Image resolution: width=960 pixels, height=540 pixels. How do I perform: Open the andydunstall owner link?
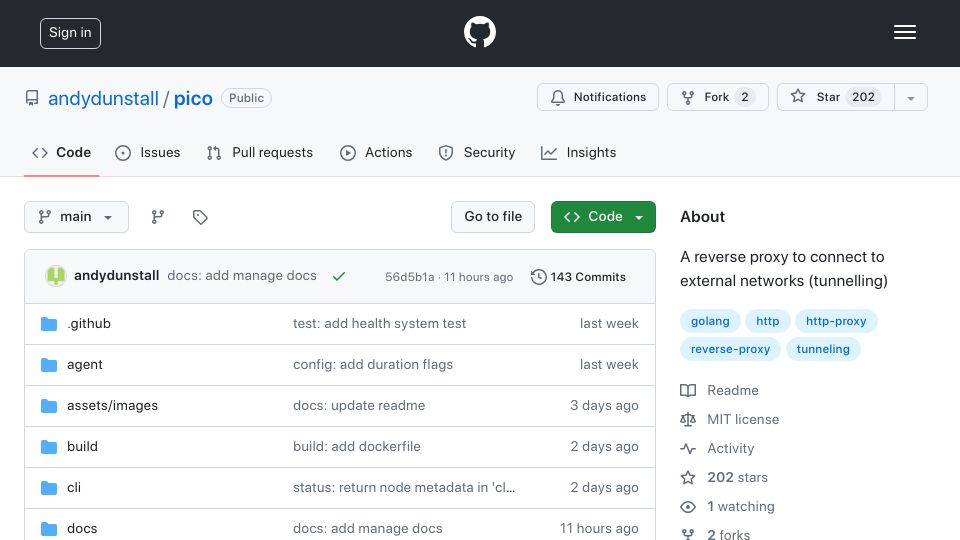point(103,99)
